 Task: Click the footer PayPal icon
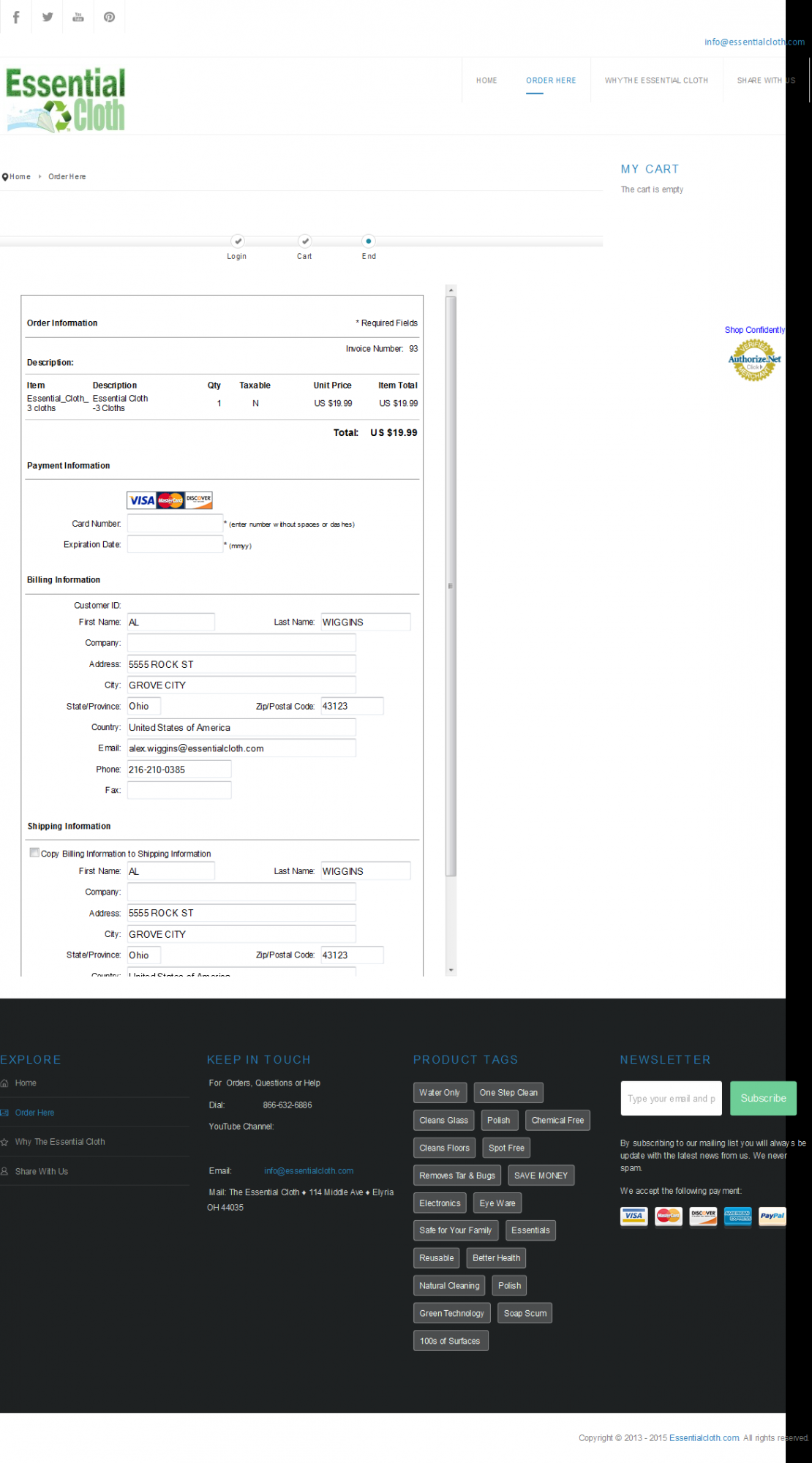[x=772, y=1216]
